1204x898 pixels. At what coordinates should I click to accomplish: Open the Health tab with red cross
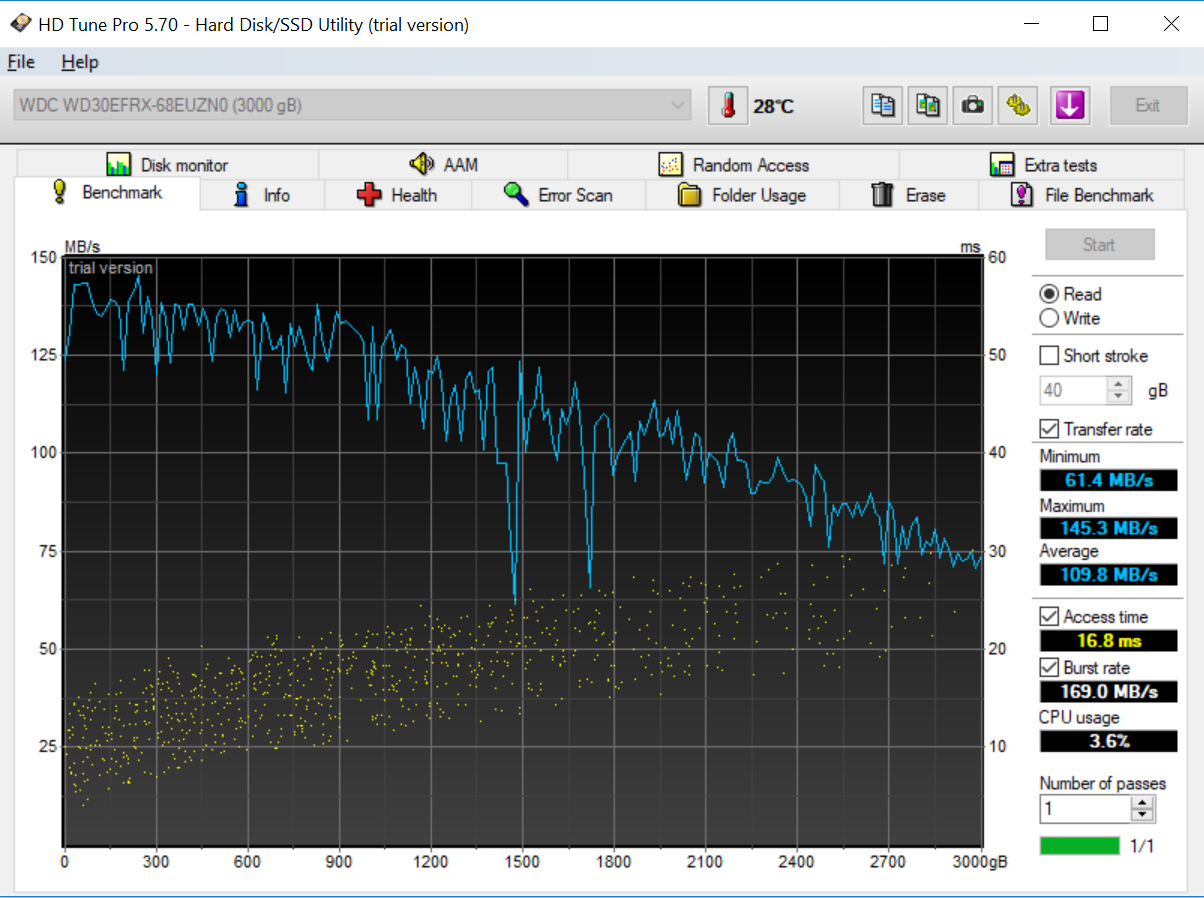(x=397, y=195)
